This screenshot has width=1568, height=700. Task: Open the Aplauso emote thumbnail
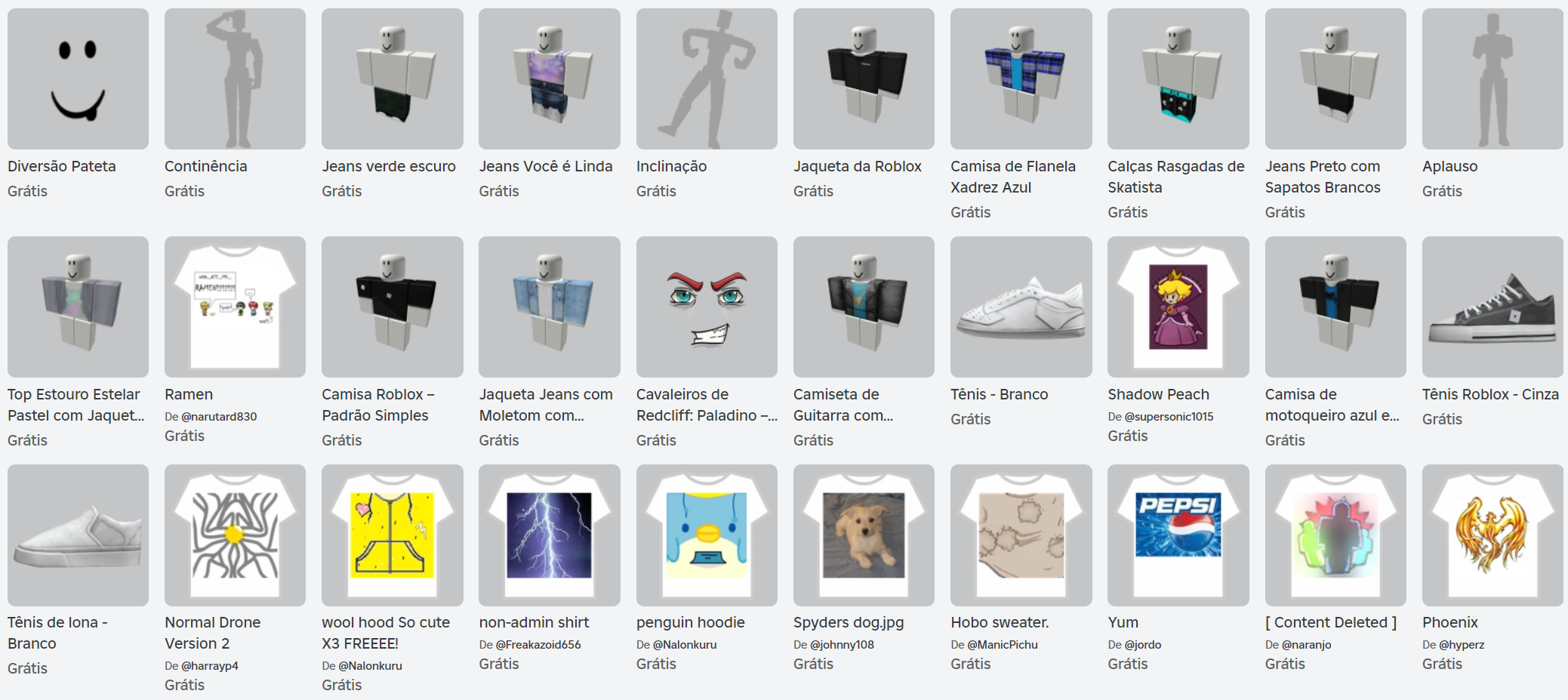(1493, 79)
